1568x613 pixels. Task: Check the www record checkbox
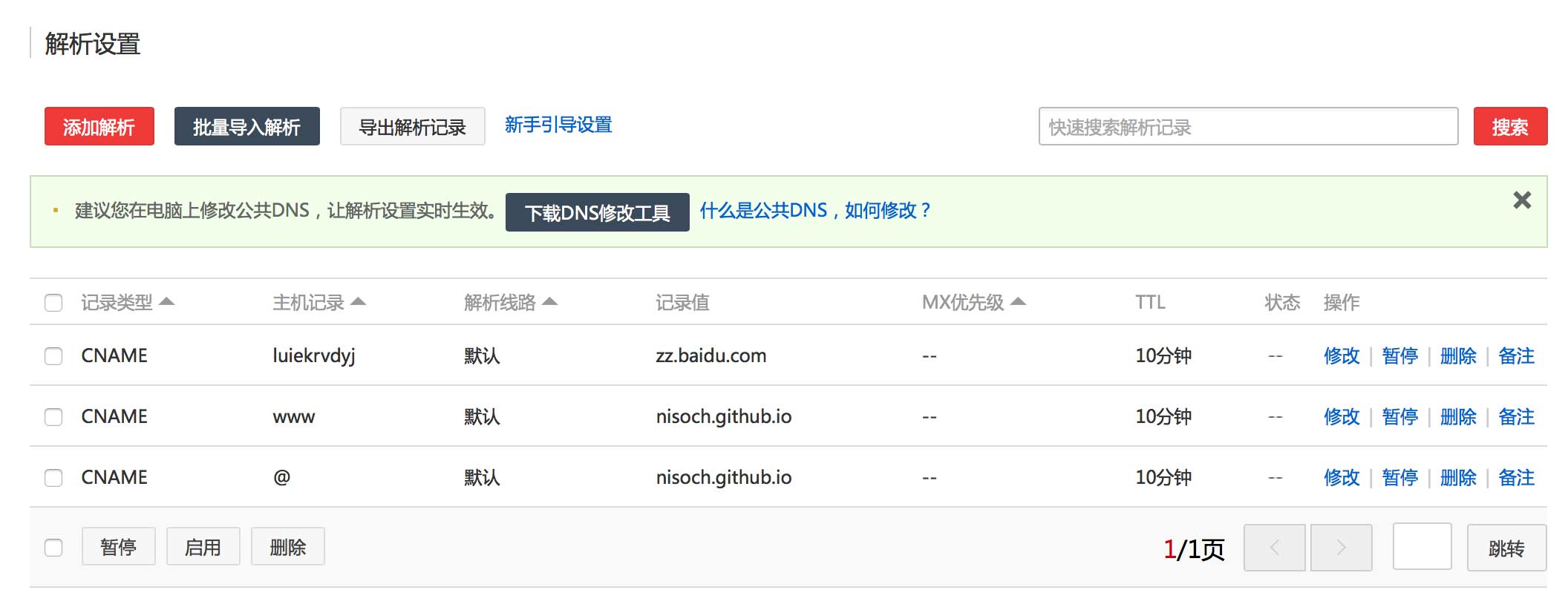coord(53,417)
